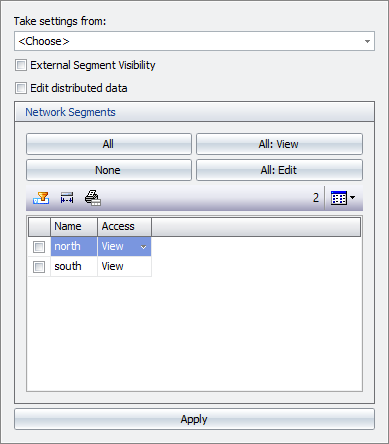Toggle Edit distributed data checkbox
The image size is (389, 444).
coord(21,88)
